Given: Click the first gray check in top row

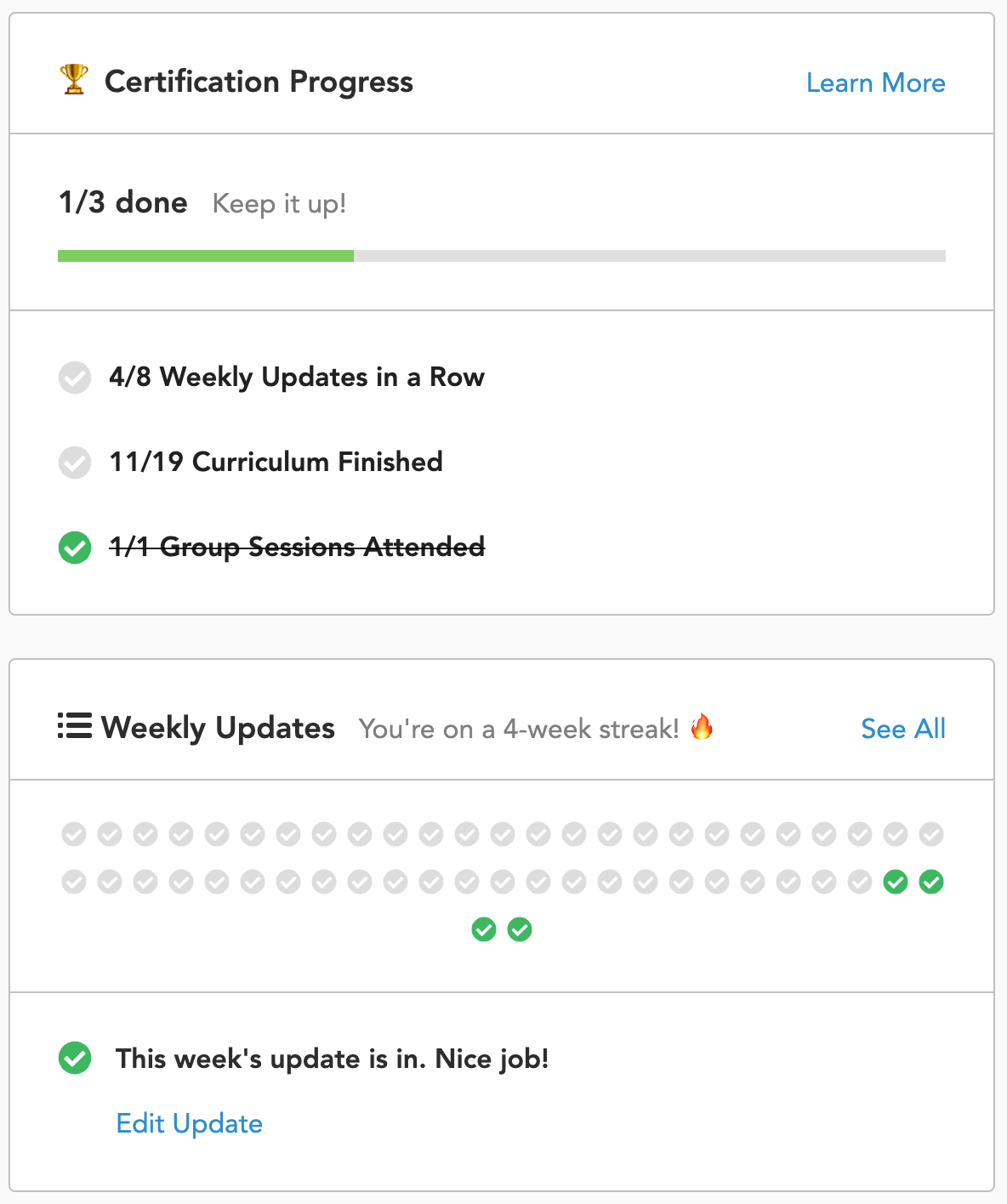Looking at the screenshot, I should point(74,834).
